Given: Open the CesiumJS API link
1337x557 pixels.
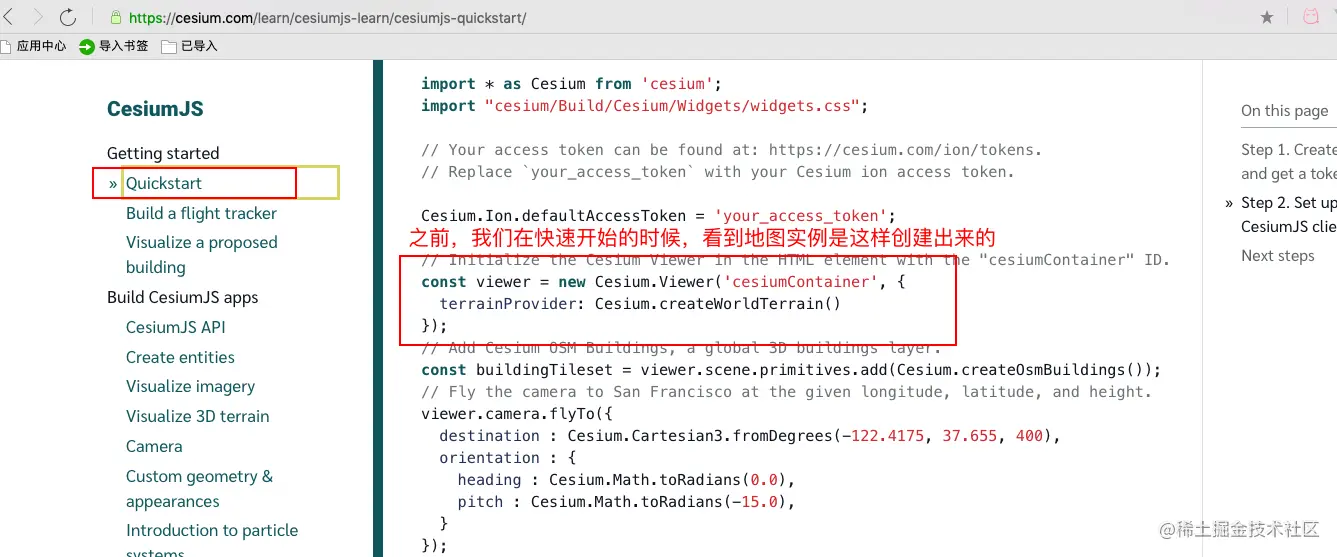Looking at the screenshot, I should click(x=176, y=327).
